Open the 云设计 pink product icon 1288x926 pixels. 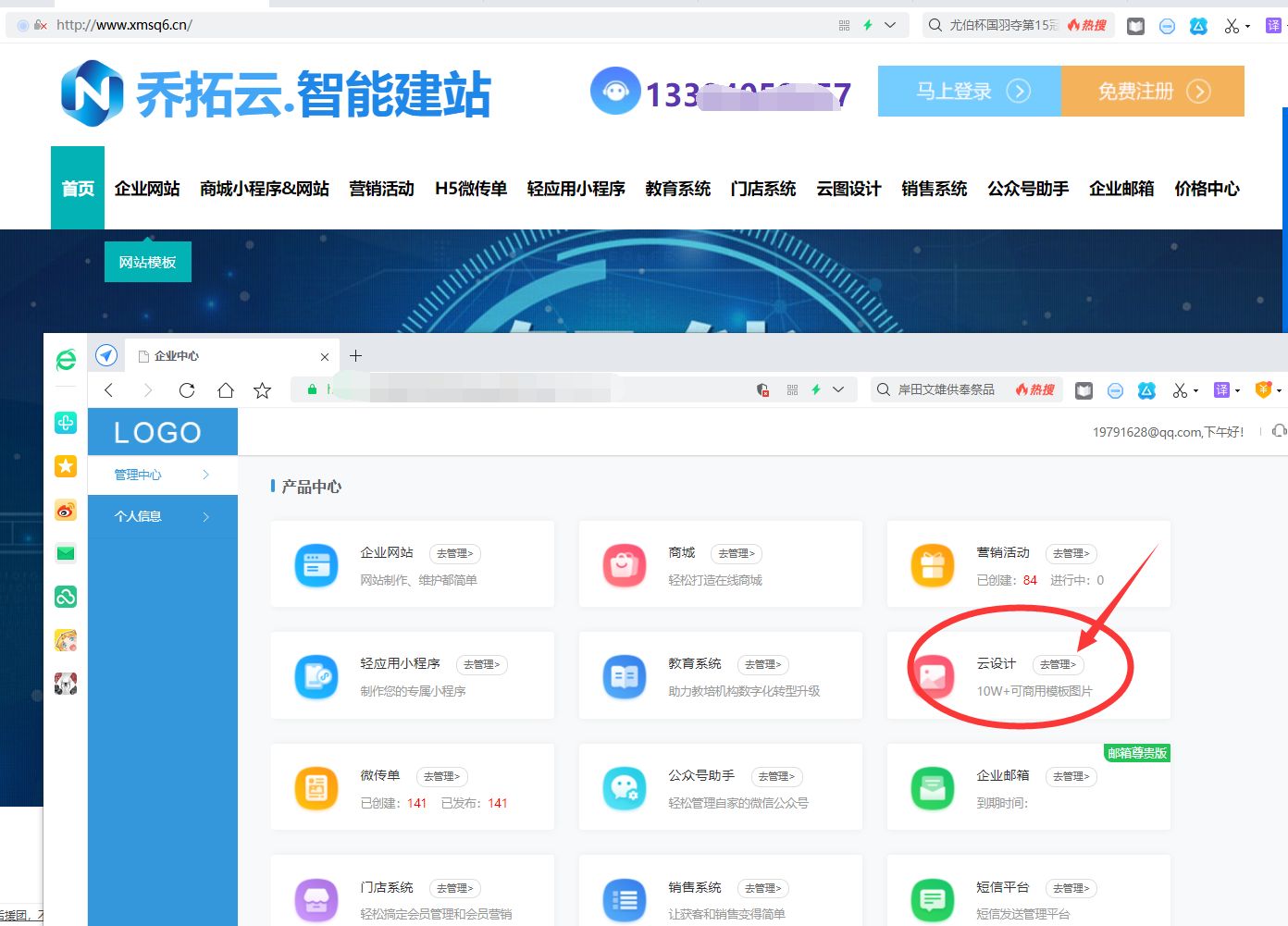[932, 676]
